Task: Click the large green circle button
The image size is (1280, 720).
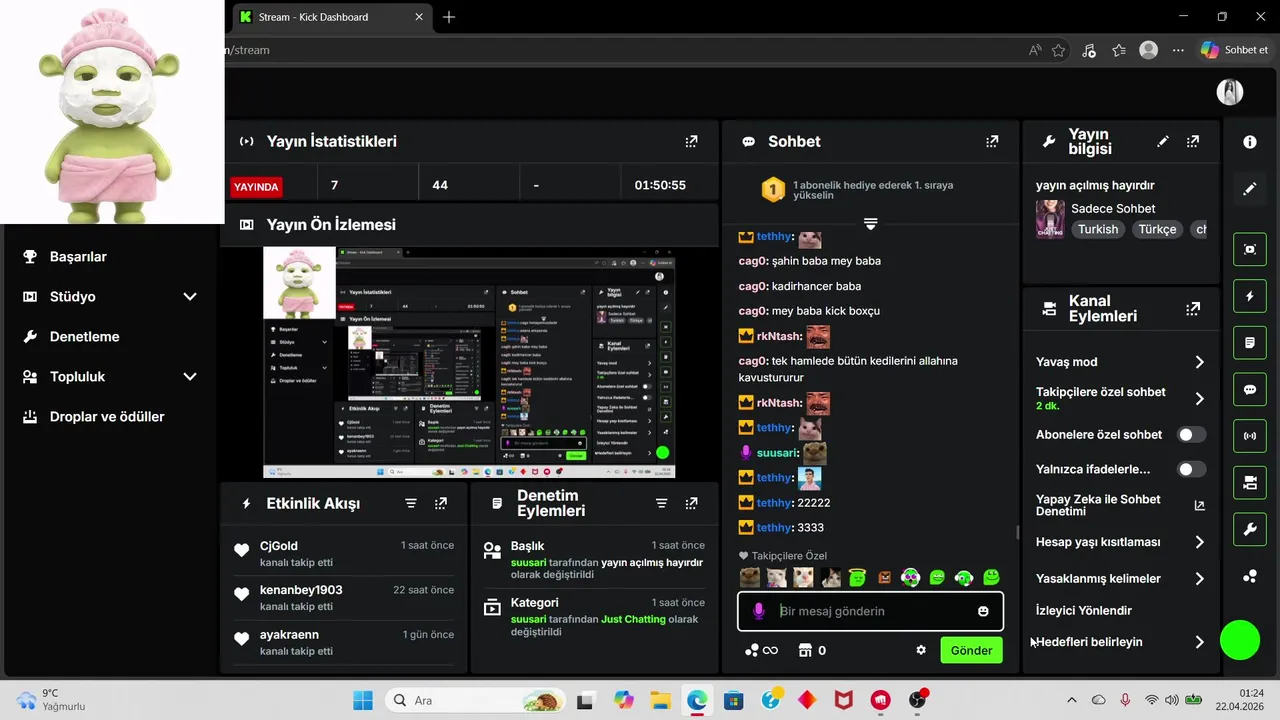Action: pyautogui.click(x=1240, y=640)
